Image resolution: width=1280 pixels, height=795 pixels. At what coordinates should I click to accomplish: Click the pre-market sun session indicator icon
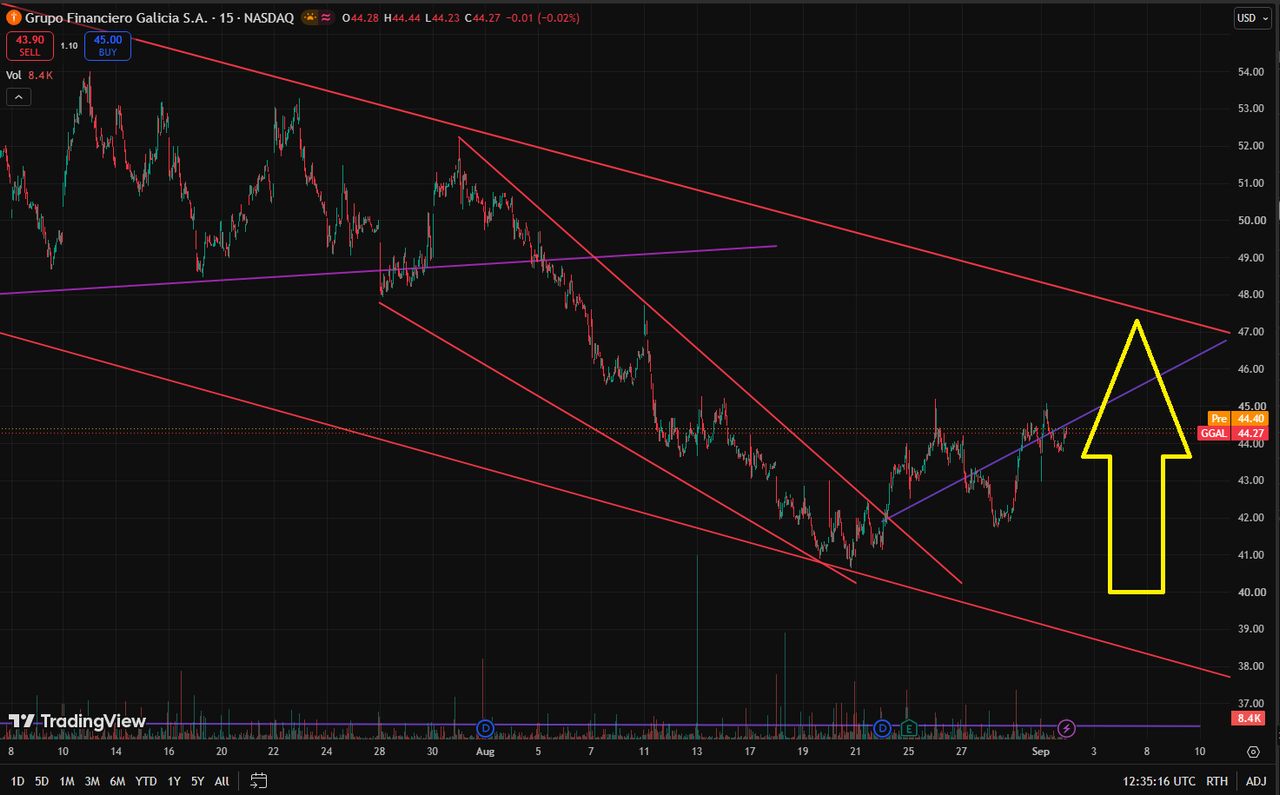pyautogui.click(x=311, y=18)
